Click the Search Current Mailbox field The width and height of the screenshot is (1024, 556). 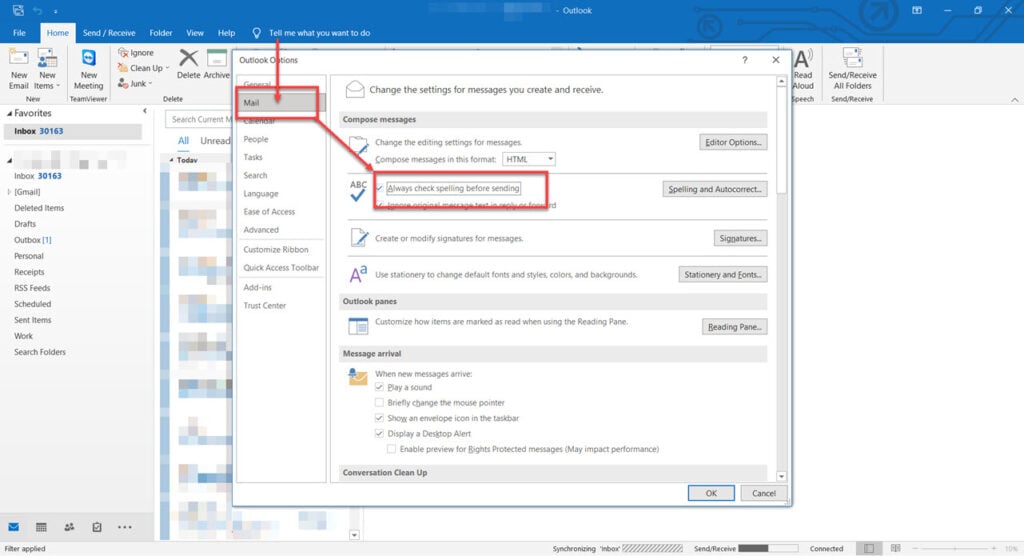click(200, 119)
